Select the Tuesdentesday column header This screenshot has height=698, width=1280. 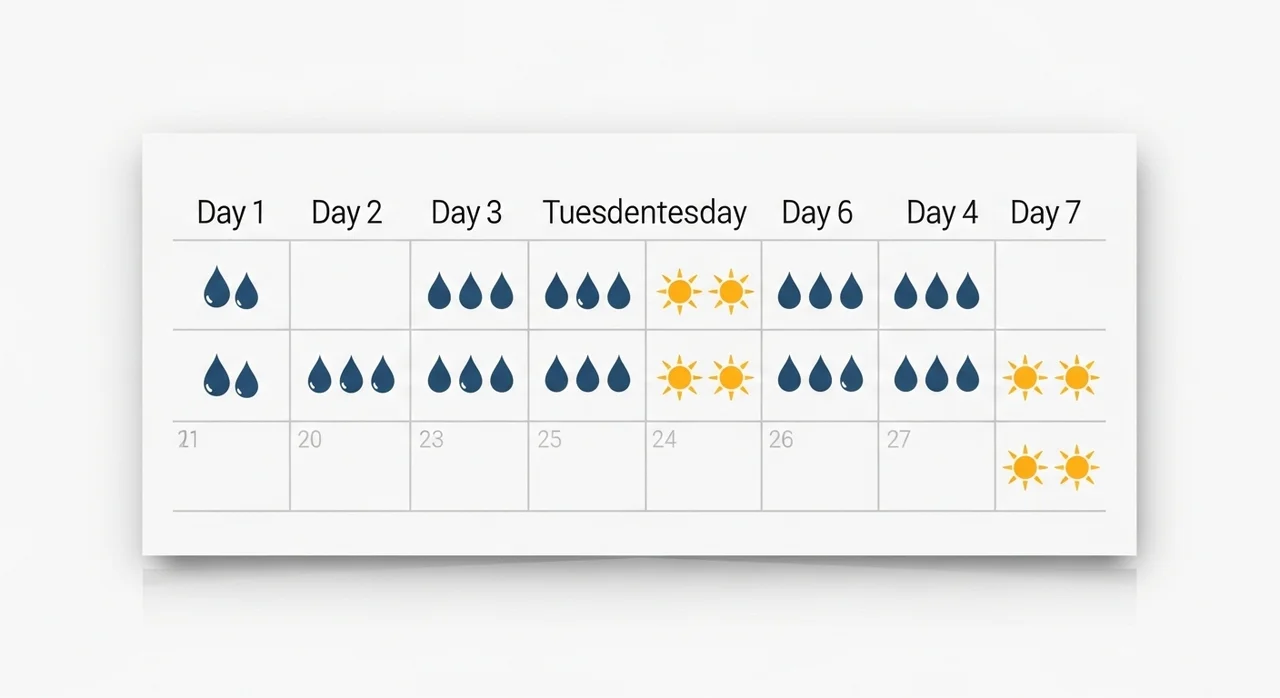coord(645,213)
